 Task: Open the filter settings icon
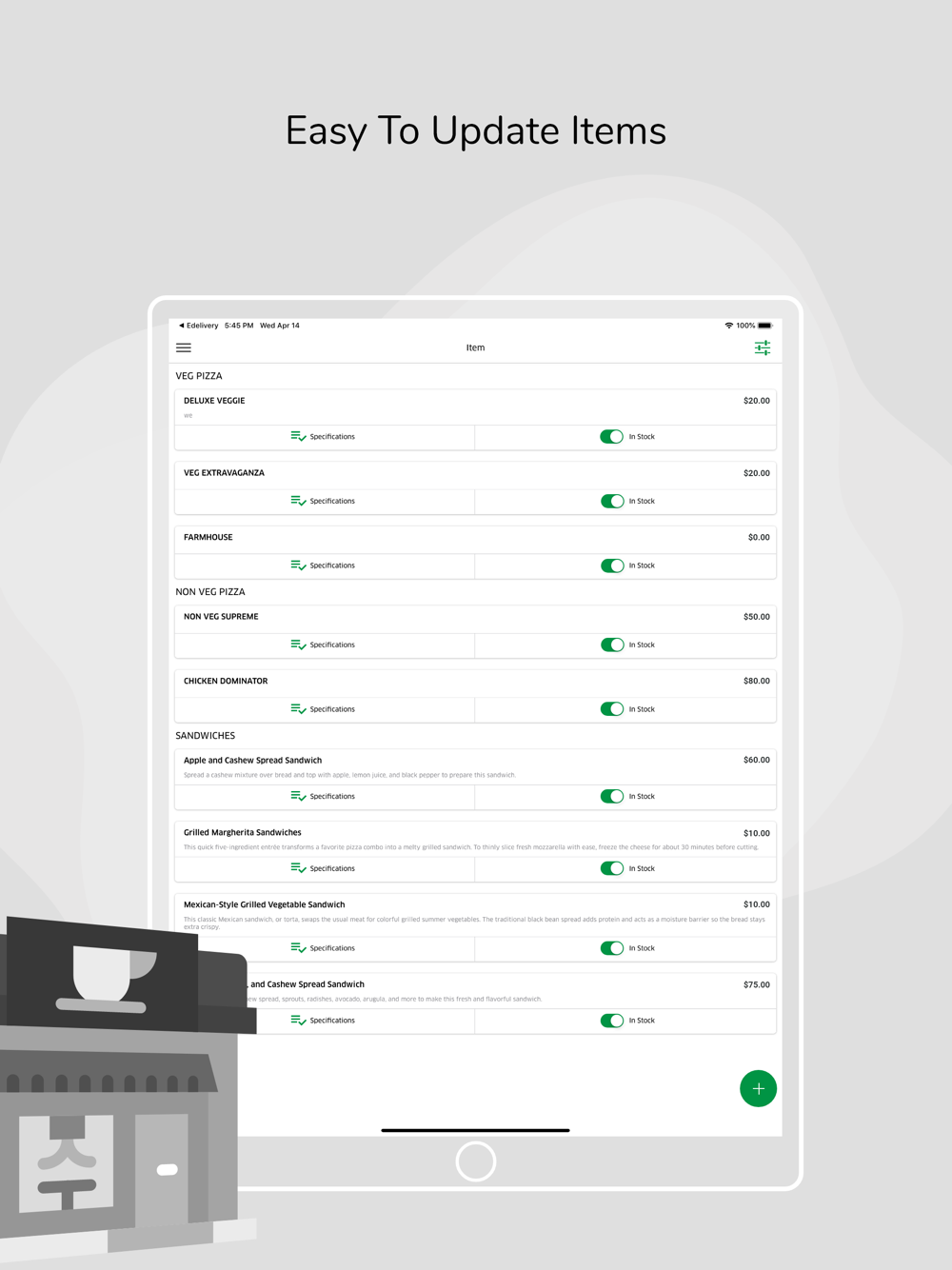pyautogui.click(x=763, y=348)
